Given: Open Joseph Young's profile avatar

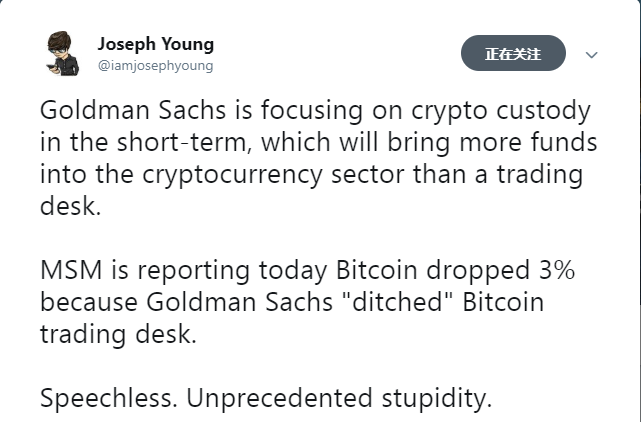Looking at the screenshot, I should 63,53.
